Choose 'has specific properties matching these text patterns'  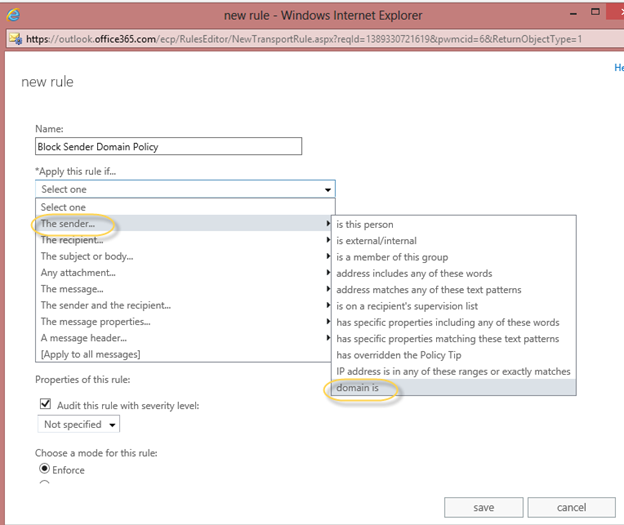(454, 338)
